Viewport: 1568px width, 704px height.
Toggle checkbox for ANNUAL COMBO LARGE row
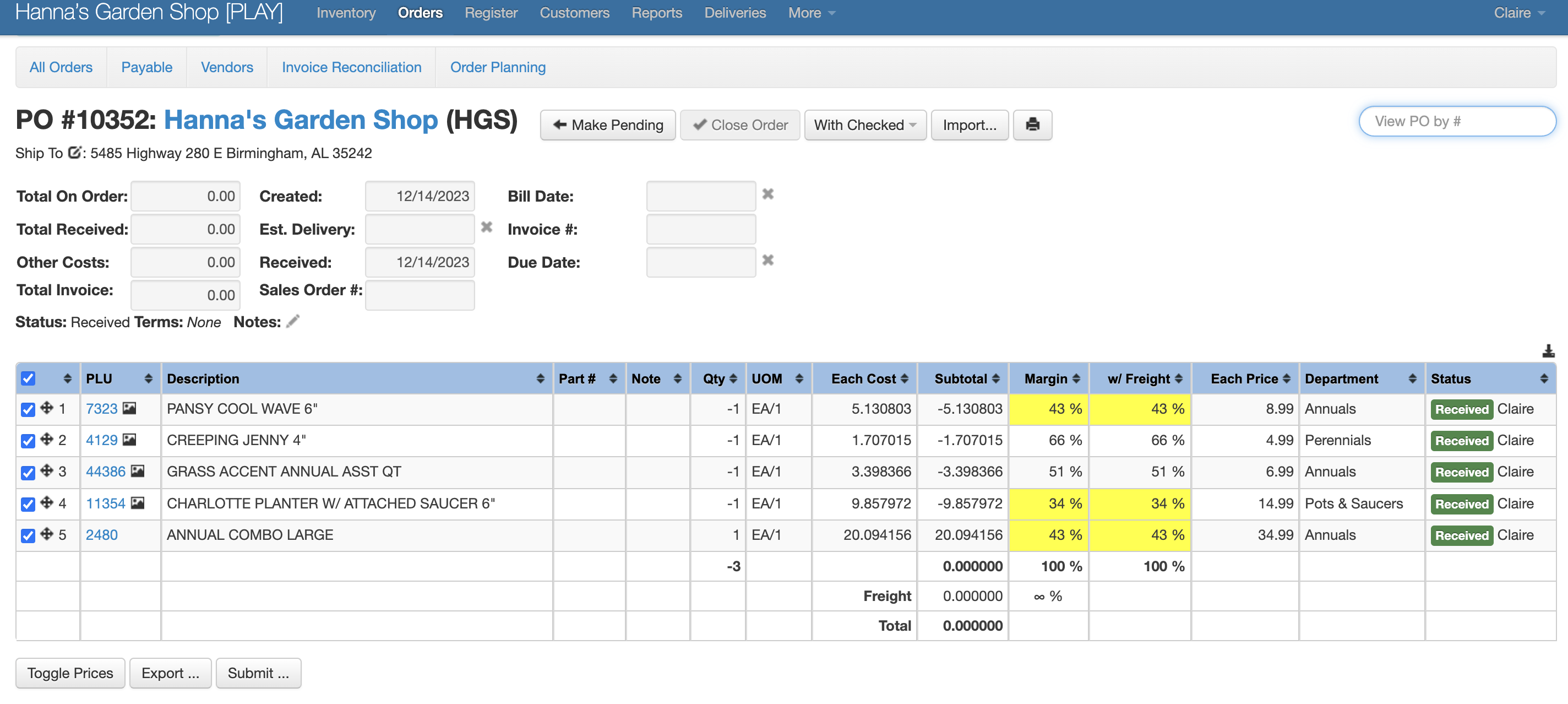tap(28, 535)
